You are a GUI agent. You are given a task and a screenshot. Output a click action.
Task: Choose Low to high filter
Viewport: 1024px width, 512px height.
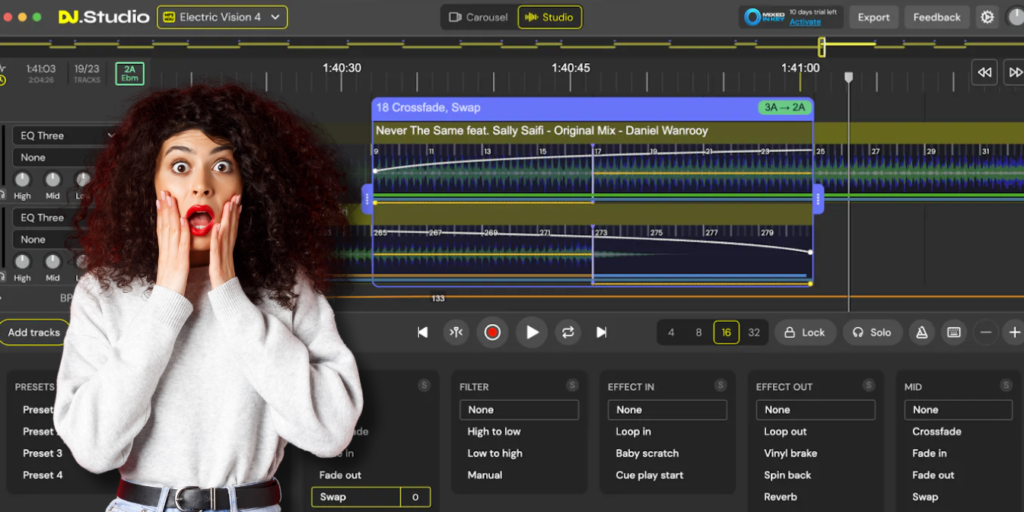(x=494, y=453)
